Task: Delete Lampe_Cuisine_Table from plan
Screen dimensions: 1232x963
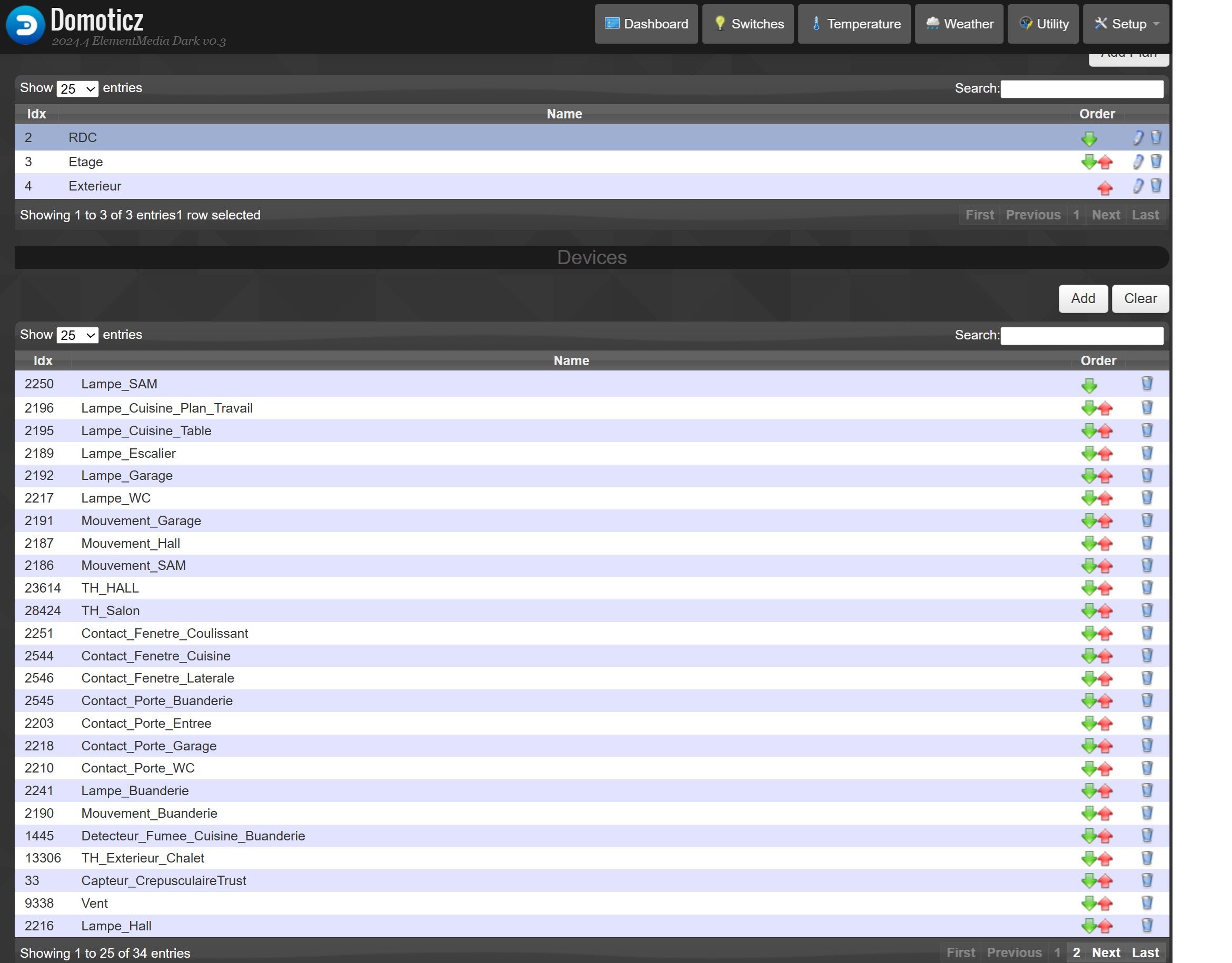Action: pos(1147,431)
